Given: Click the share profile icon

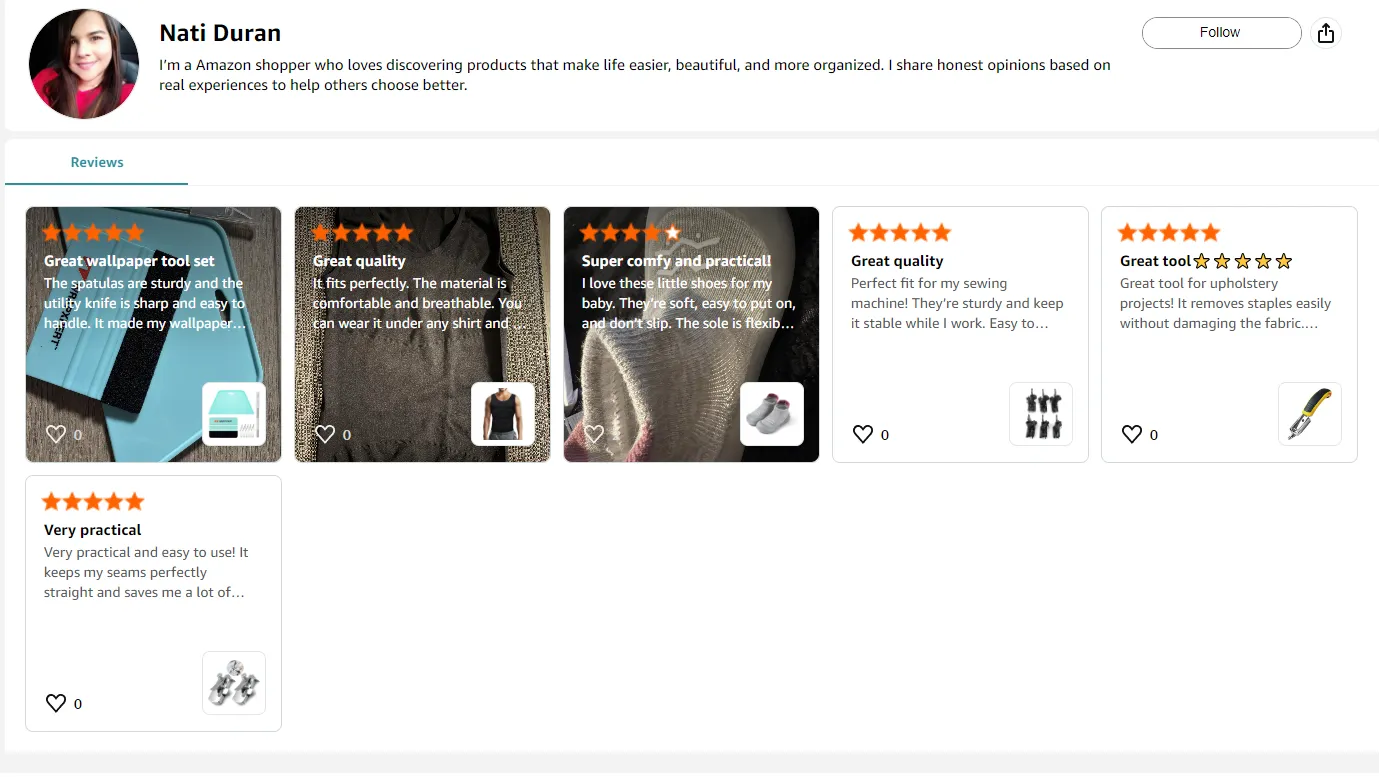Looking at the screenshot, I should coord(1326,33).
